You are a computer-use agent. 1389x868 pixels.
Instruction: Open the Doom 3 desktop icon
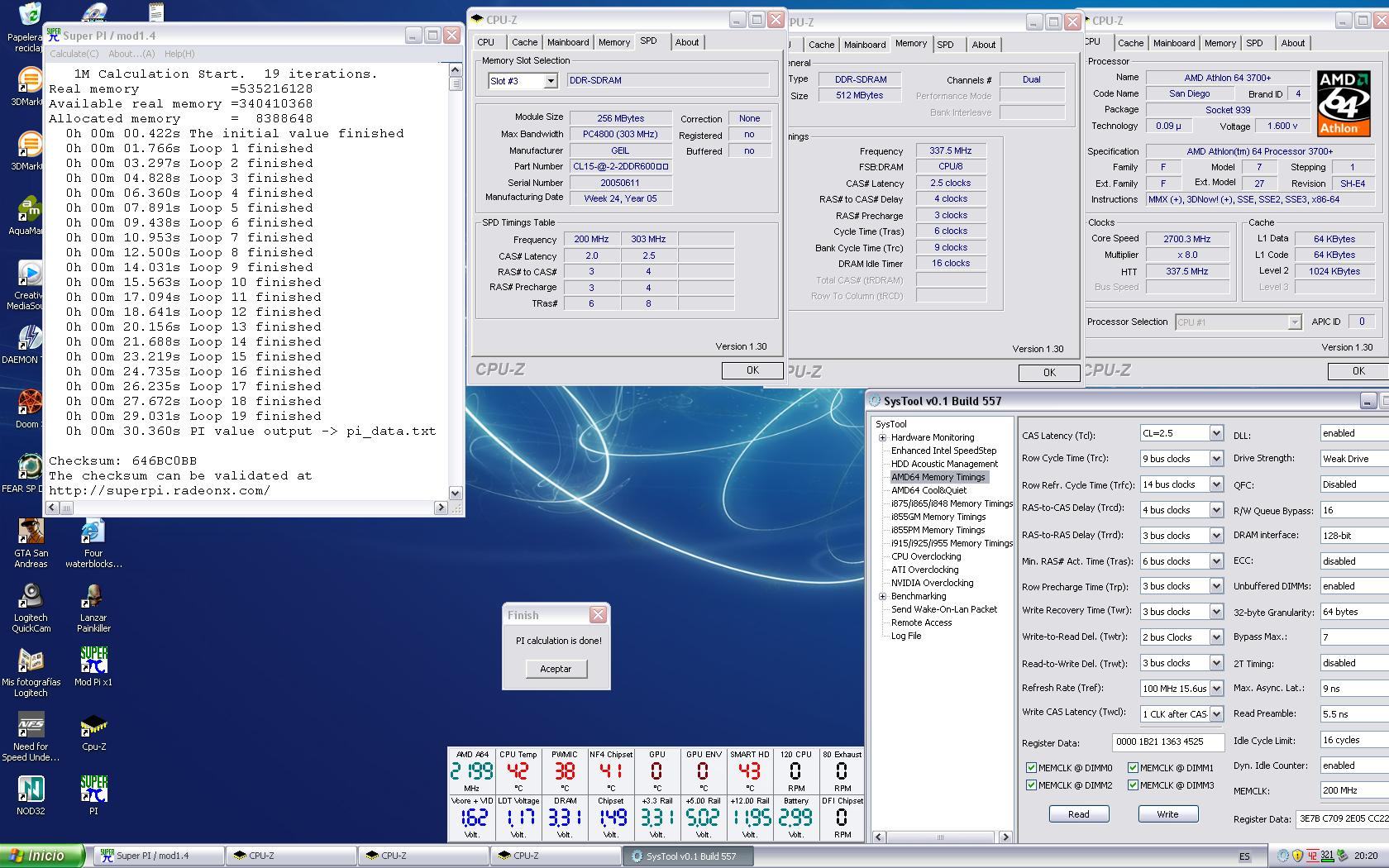[29, 403]
